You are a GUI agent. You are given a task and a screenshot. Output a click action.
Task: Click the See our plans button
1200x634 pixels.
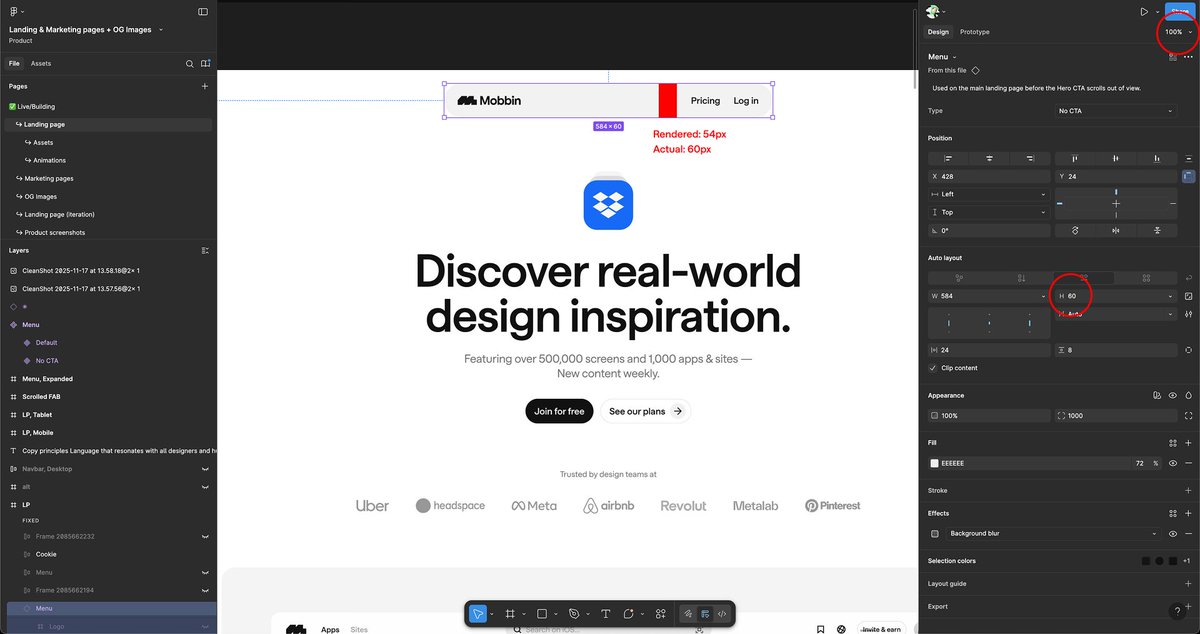(646, 411)
